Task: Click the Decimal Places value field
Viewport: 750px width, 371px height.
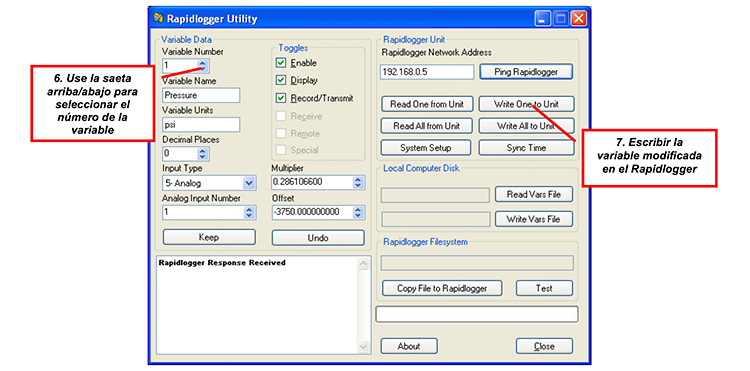Action: click(x=180, y=153)
